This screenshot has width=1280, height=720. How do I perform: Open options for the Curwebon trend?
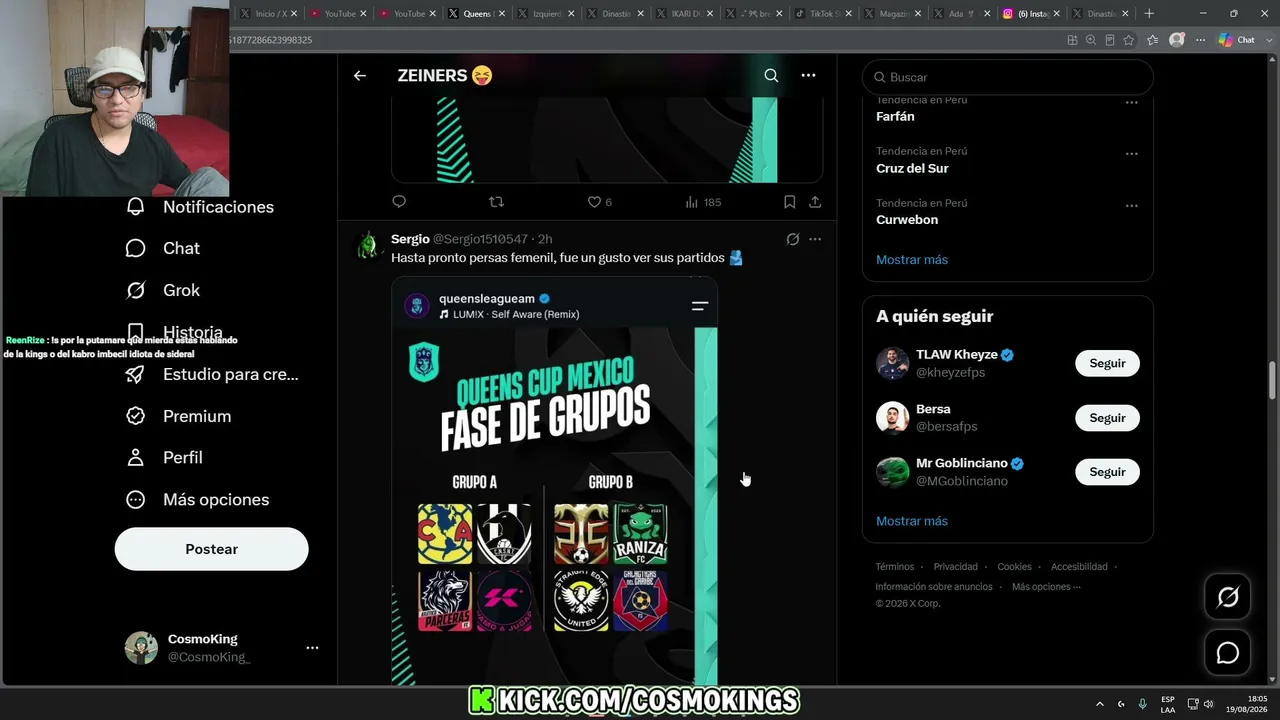(x=1132, y=206)
